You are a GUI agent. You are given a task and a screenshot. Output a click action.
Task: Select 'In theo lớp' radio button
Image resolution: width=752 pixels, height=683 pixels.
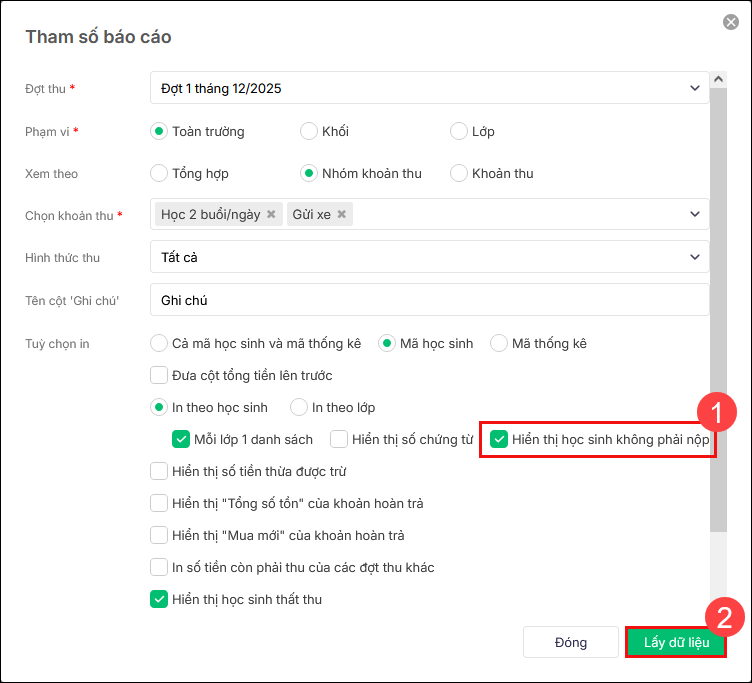299,407
